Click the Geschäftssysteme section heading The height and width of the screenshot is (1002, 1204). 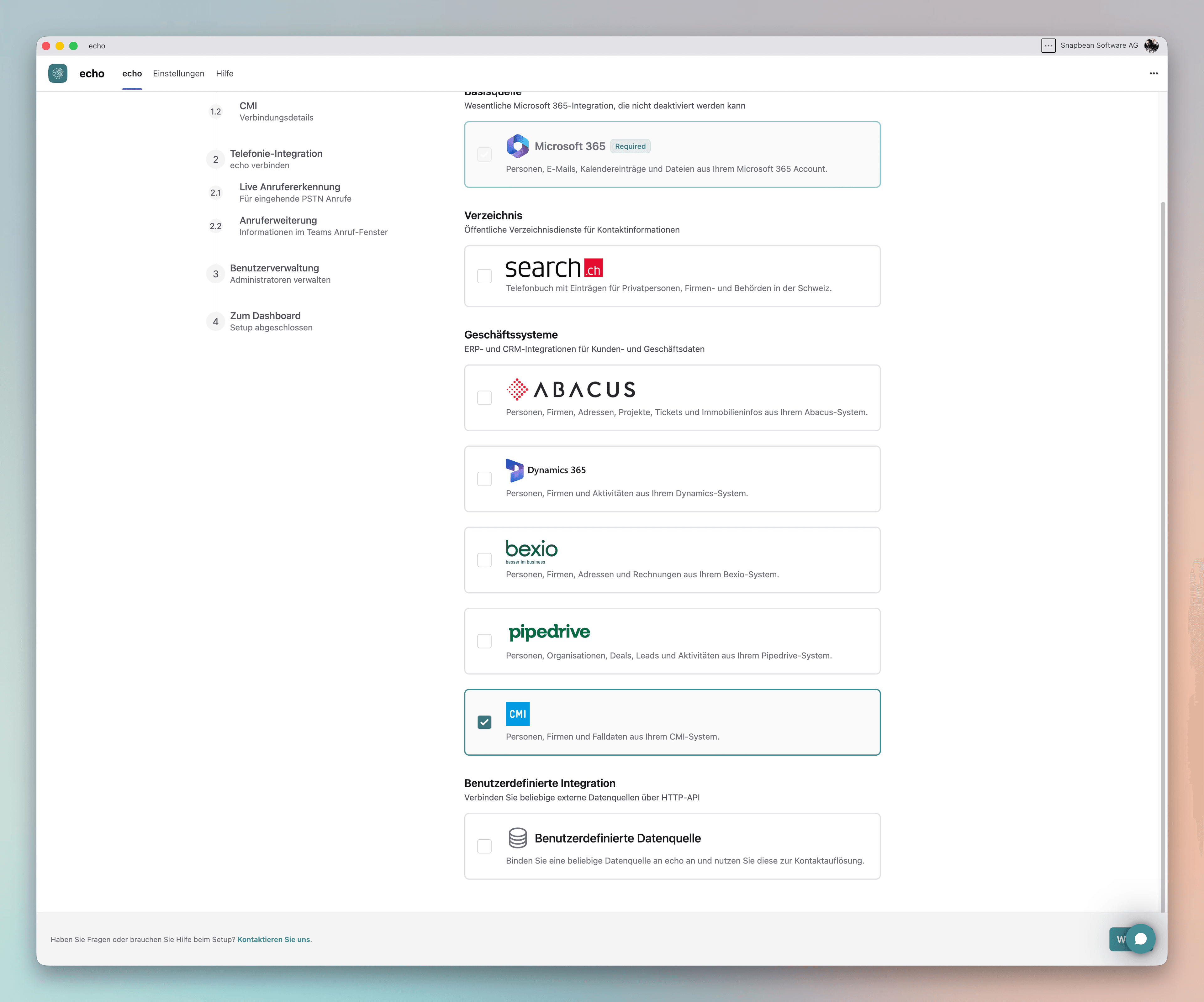point(511,335)
